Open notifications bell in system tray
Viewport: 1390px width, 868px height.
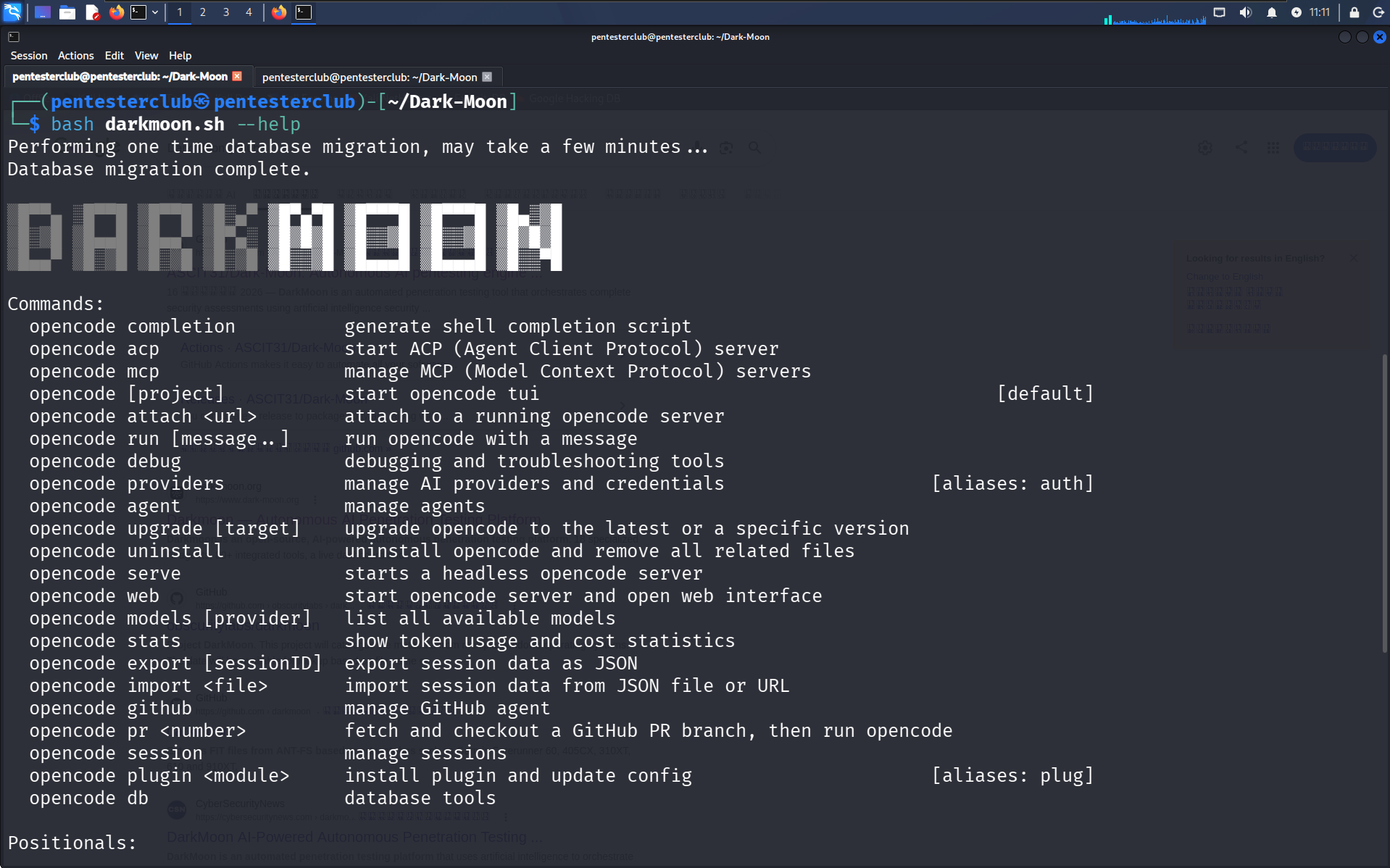coord(1272,12)
